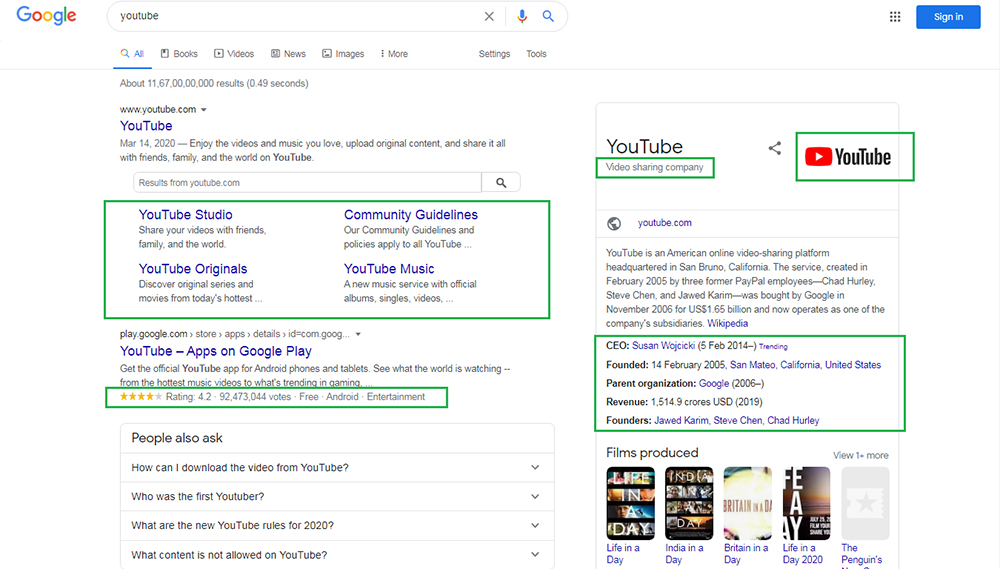Open the YouTube main result link

(x=146, y=126)
